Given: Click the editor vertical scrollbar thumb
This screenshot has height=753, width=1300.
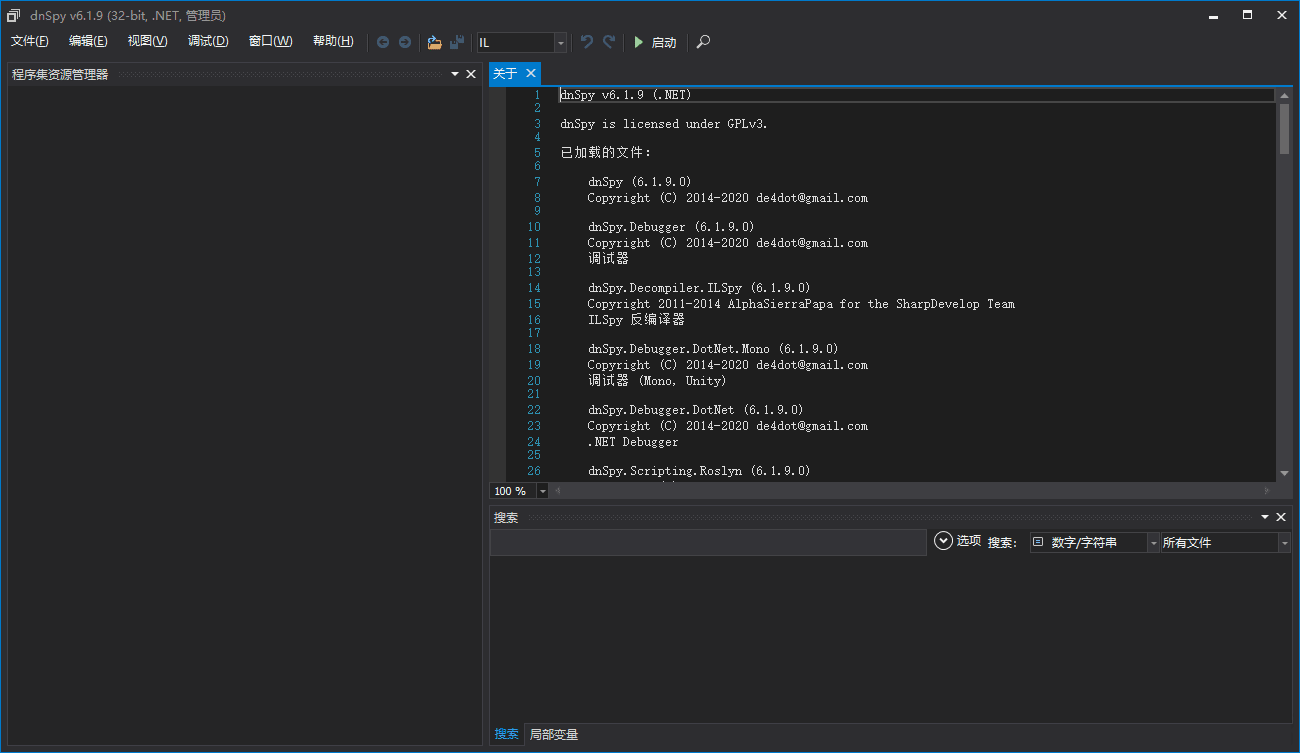Looking at the screenshot, I should click(1284, 128).
